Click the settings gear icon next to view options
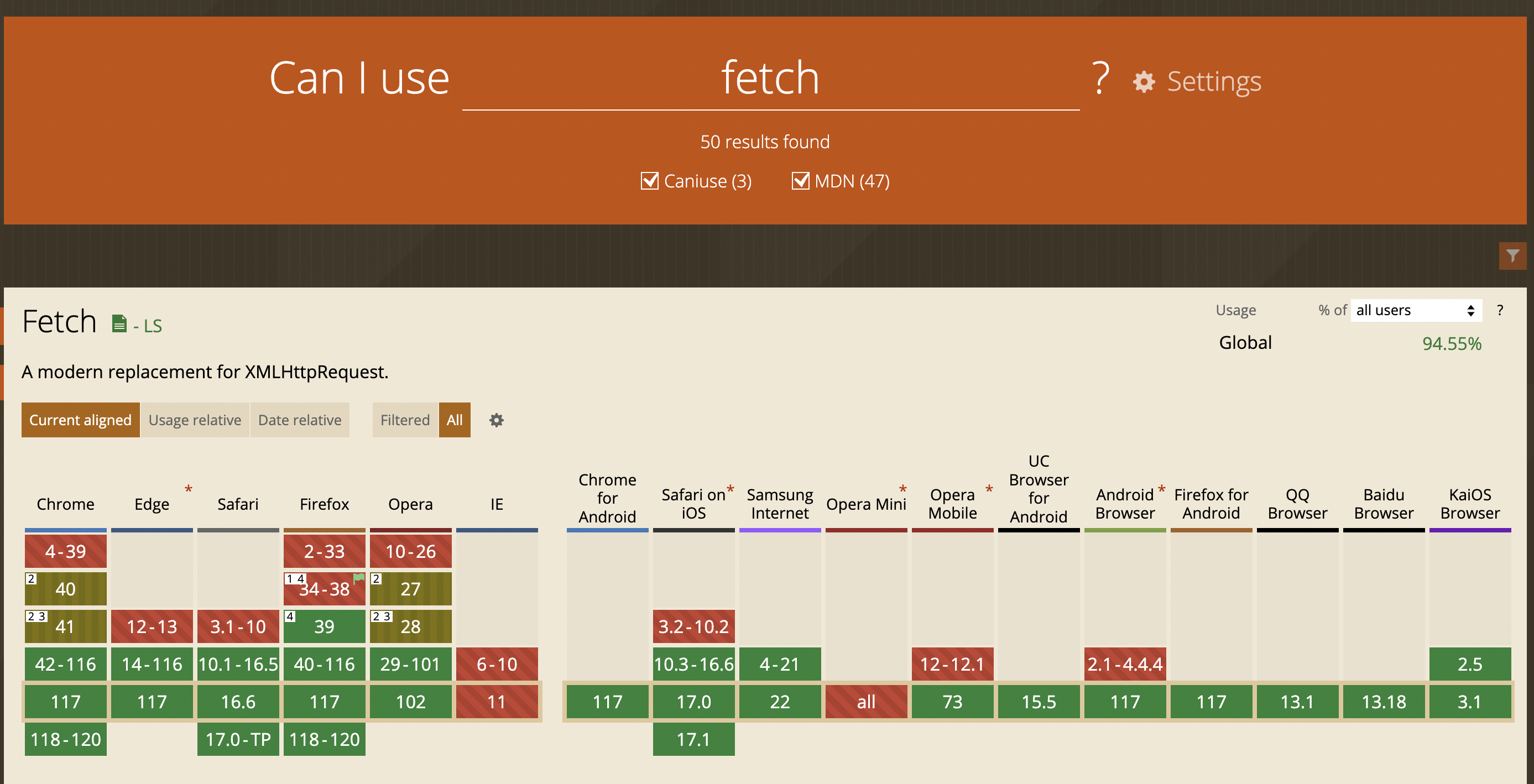1534x784 pixels. point(496,419)
